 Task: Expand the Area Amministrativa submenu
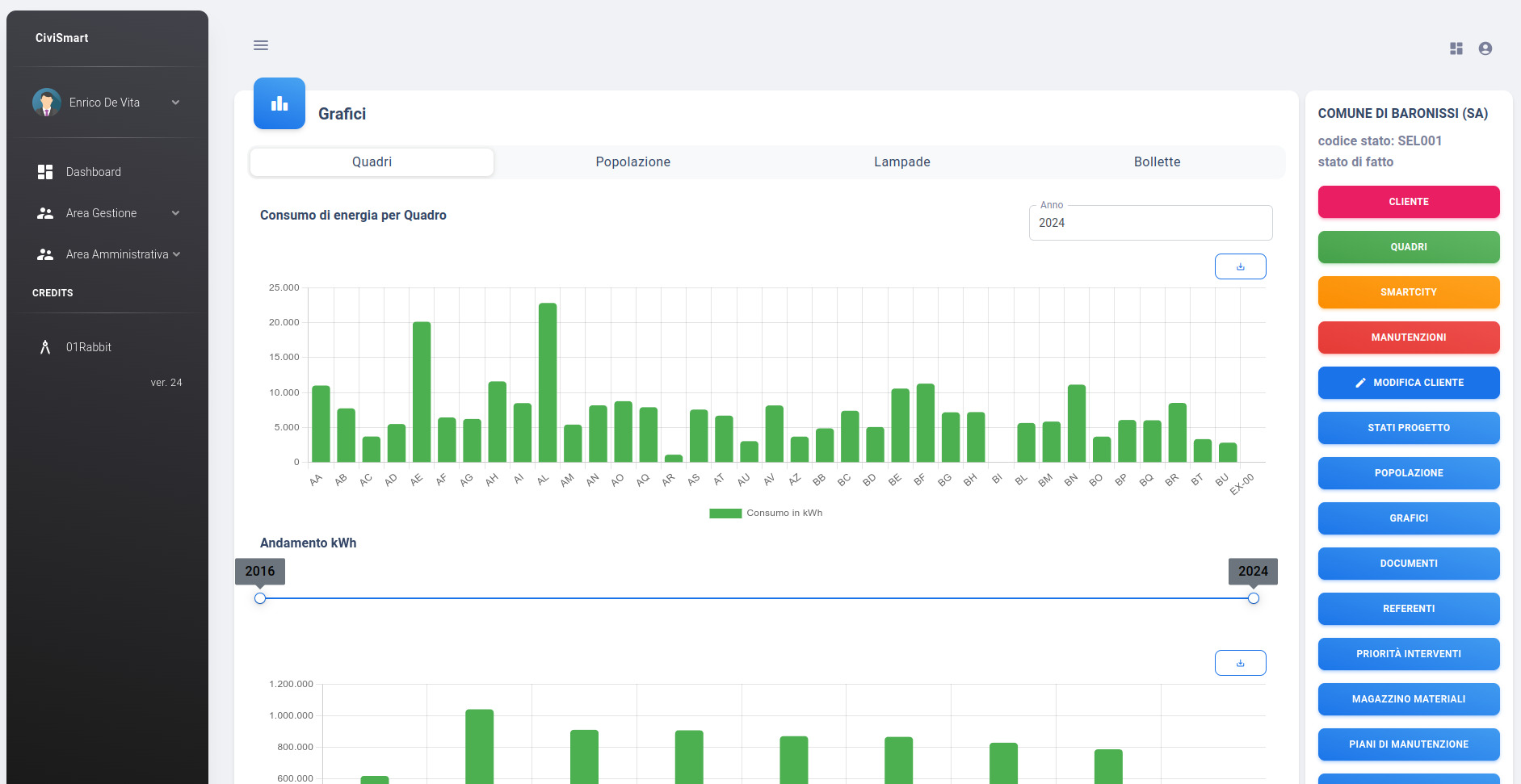point(176,254)
